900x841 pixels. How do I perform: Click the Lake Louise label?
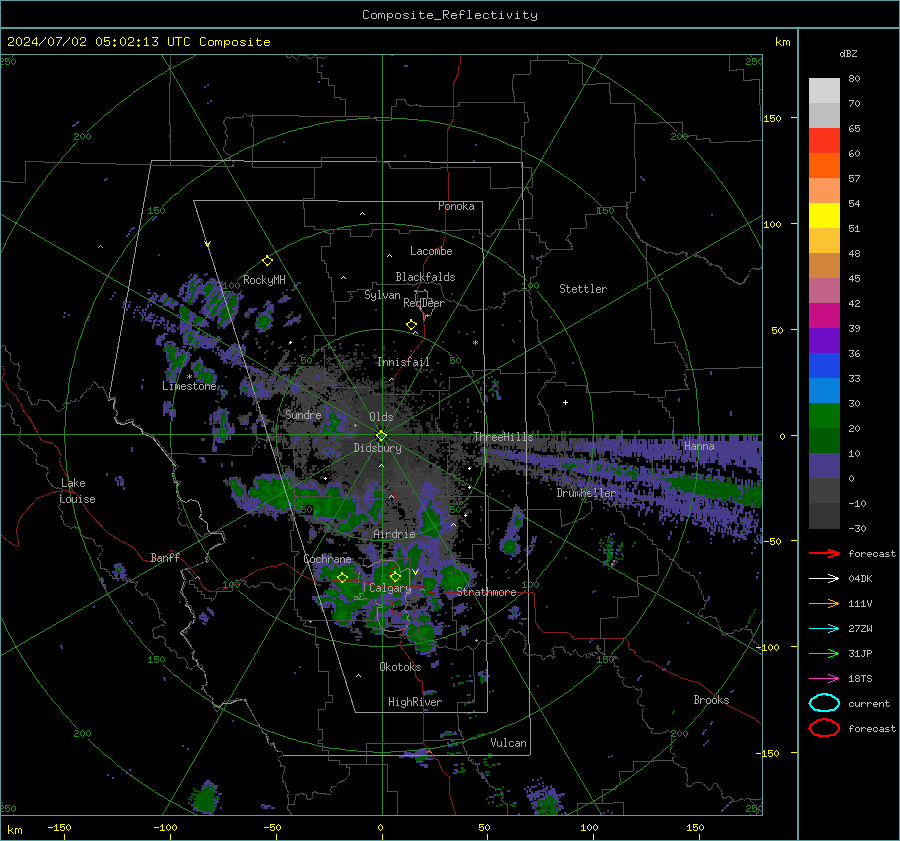[x=78, y=491]
